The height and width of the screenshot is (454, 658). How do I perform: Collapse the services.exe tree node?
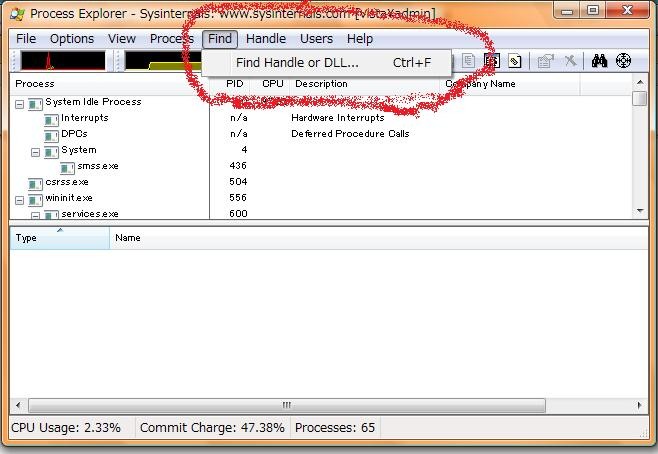(36, 216)
